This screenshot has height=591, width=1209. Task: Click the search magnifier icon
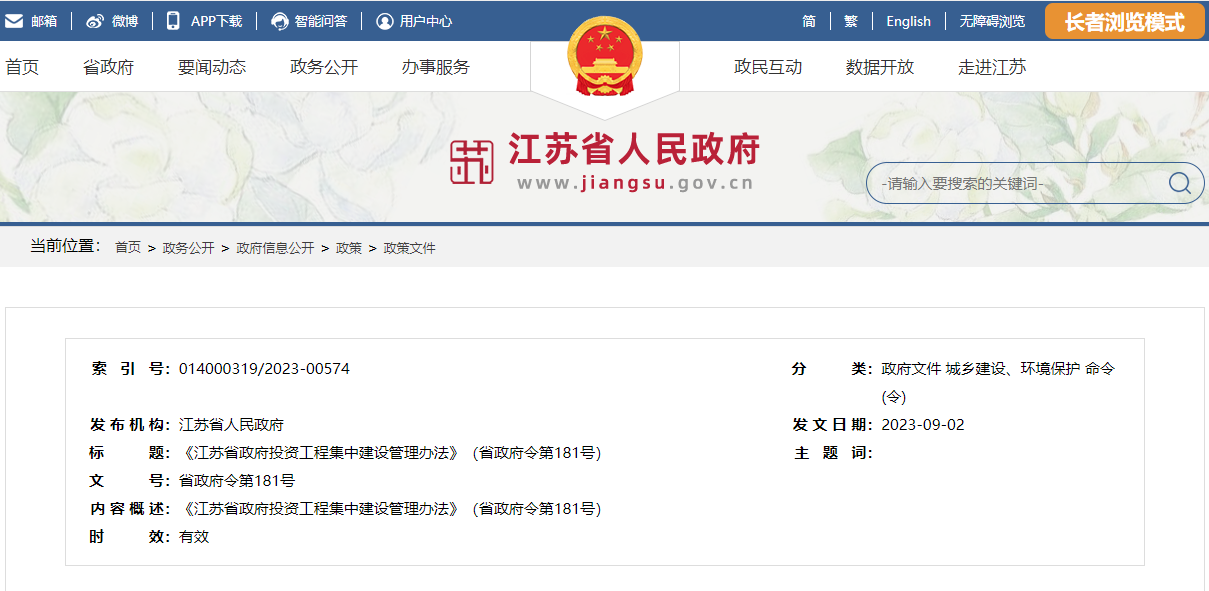1180,183
